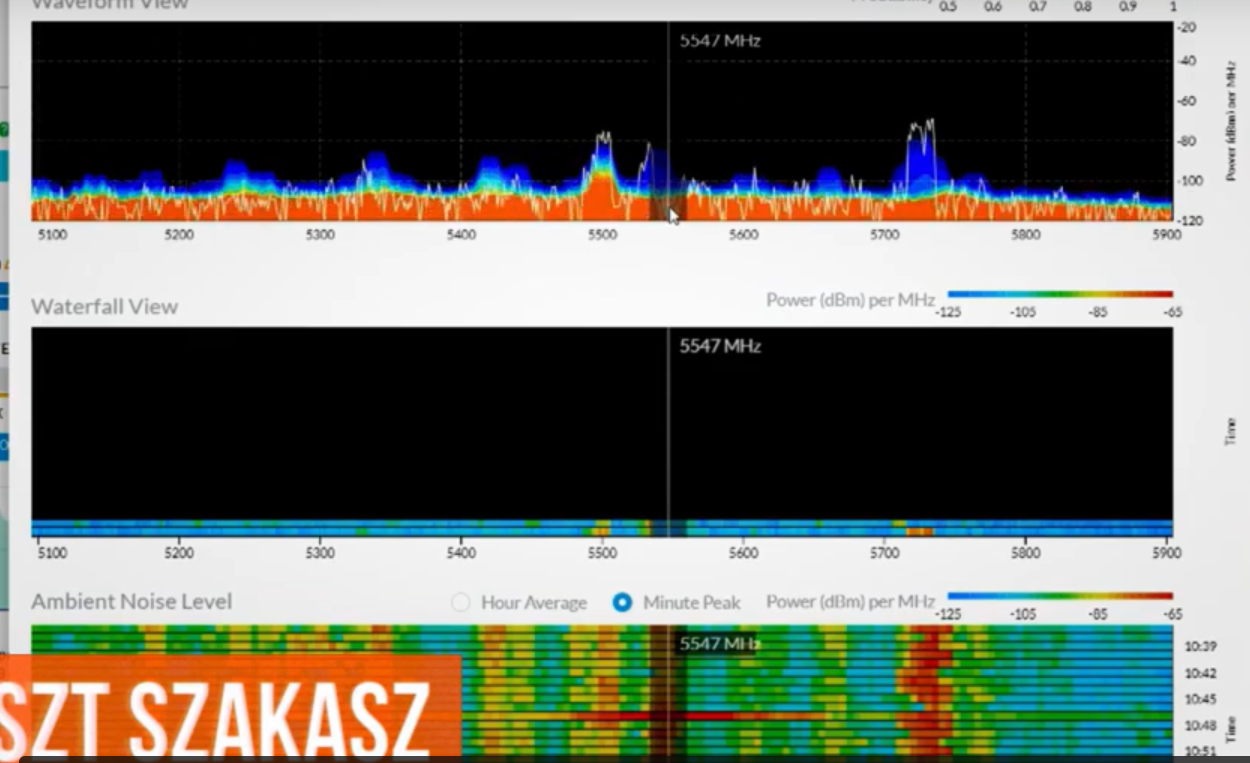The width and height of the screenshot is (1250, 763).
Task: Click -80 on the Waveform power axis
Action: (1188, 141)
